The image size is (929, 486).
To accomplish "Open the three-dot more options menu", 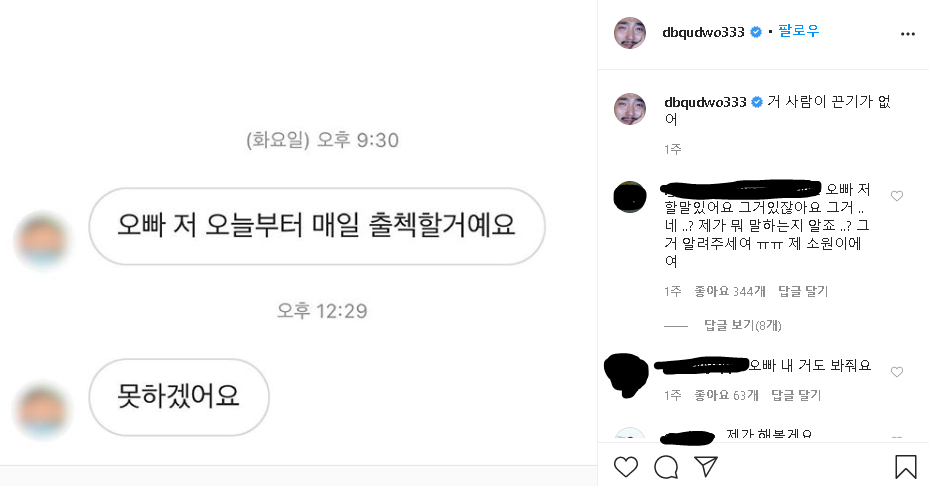I will pyautogui.click(x=908, y=34).
